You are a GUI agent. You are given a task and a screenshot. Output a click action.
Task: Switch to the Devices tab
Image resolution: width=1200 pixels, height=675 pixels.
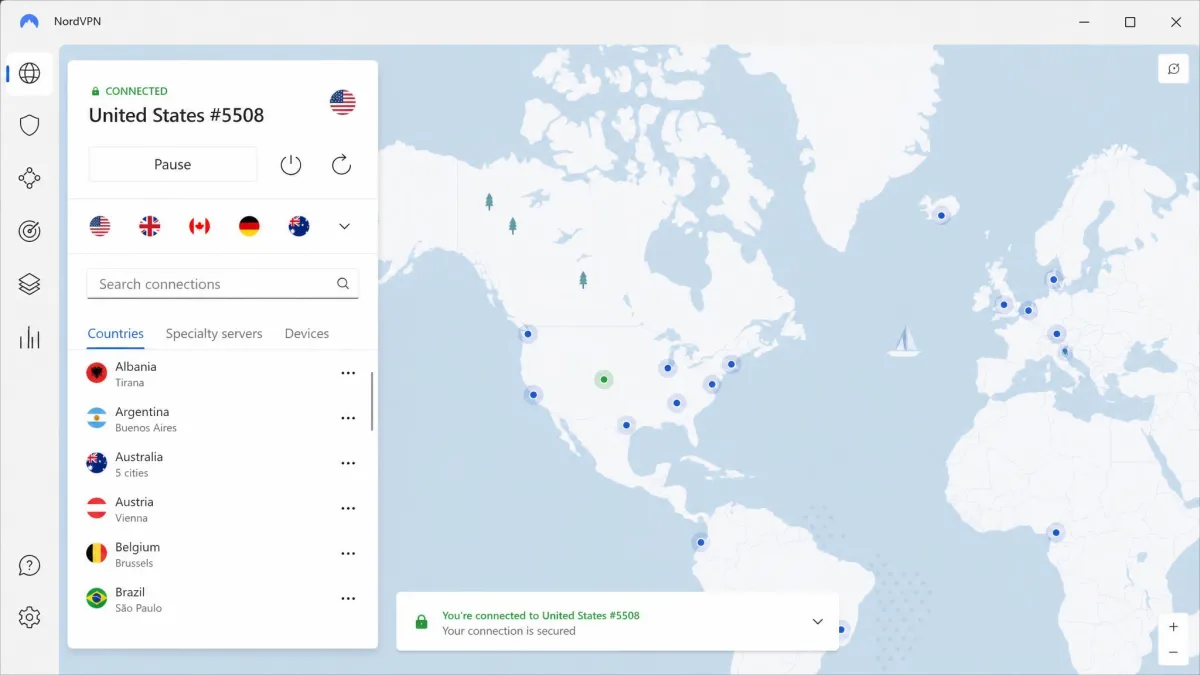tap(307, 334)
